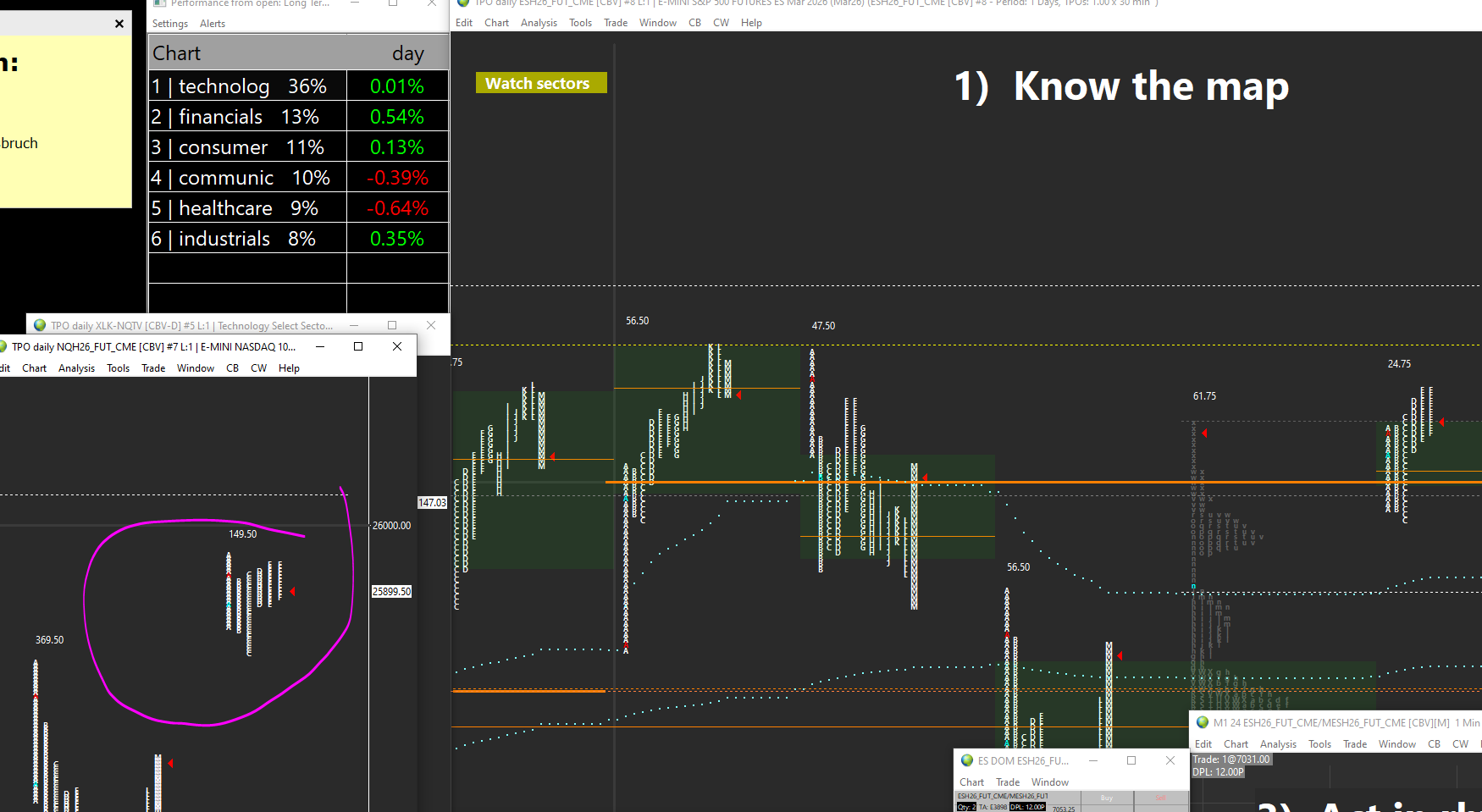
Task: Click the 0.35% day value for industrials
Action: [397, 239]
